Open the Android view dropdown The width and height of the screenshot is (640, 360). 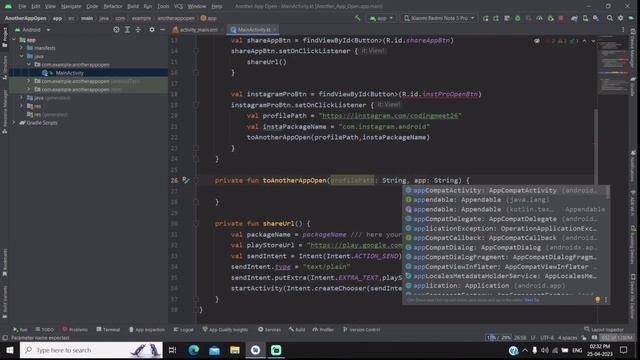(x=33, y=30)
